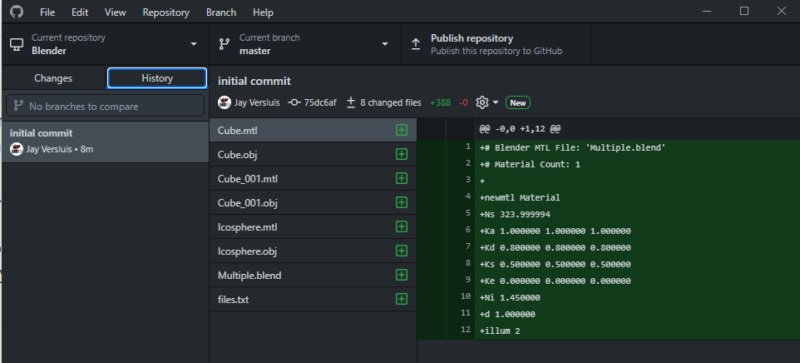This screenshot has height=363, width=800.
Task: Open the Help menu
Action: pyautogui.click(x=263, y=12)
